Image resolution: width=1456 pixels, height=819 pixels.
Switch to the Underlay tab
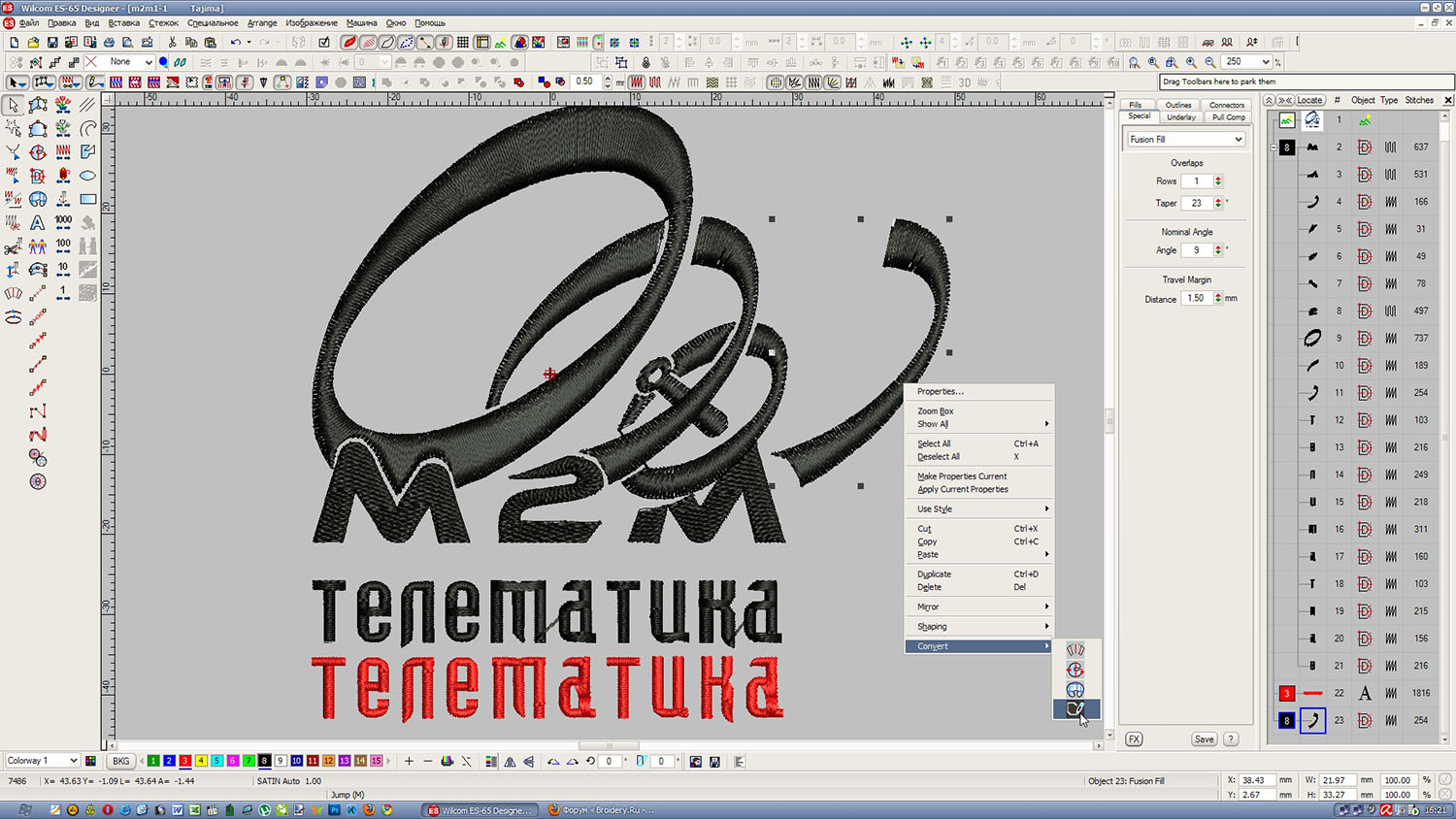click(1180, 117)
